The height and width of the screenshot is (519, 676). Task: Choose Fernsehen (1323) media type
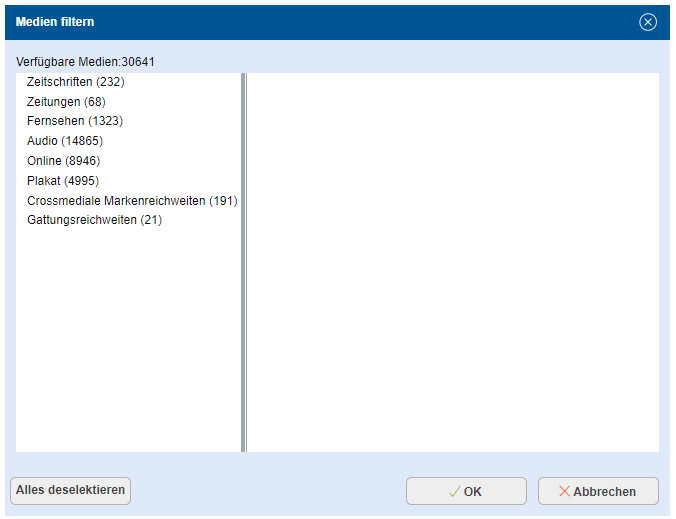pyautogui.click(x=75, y=121)
